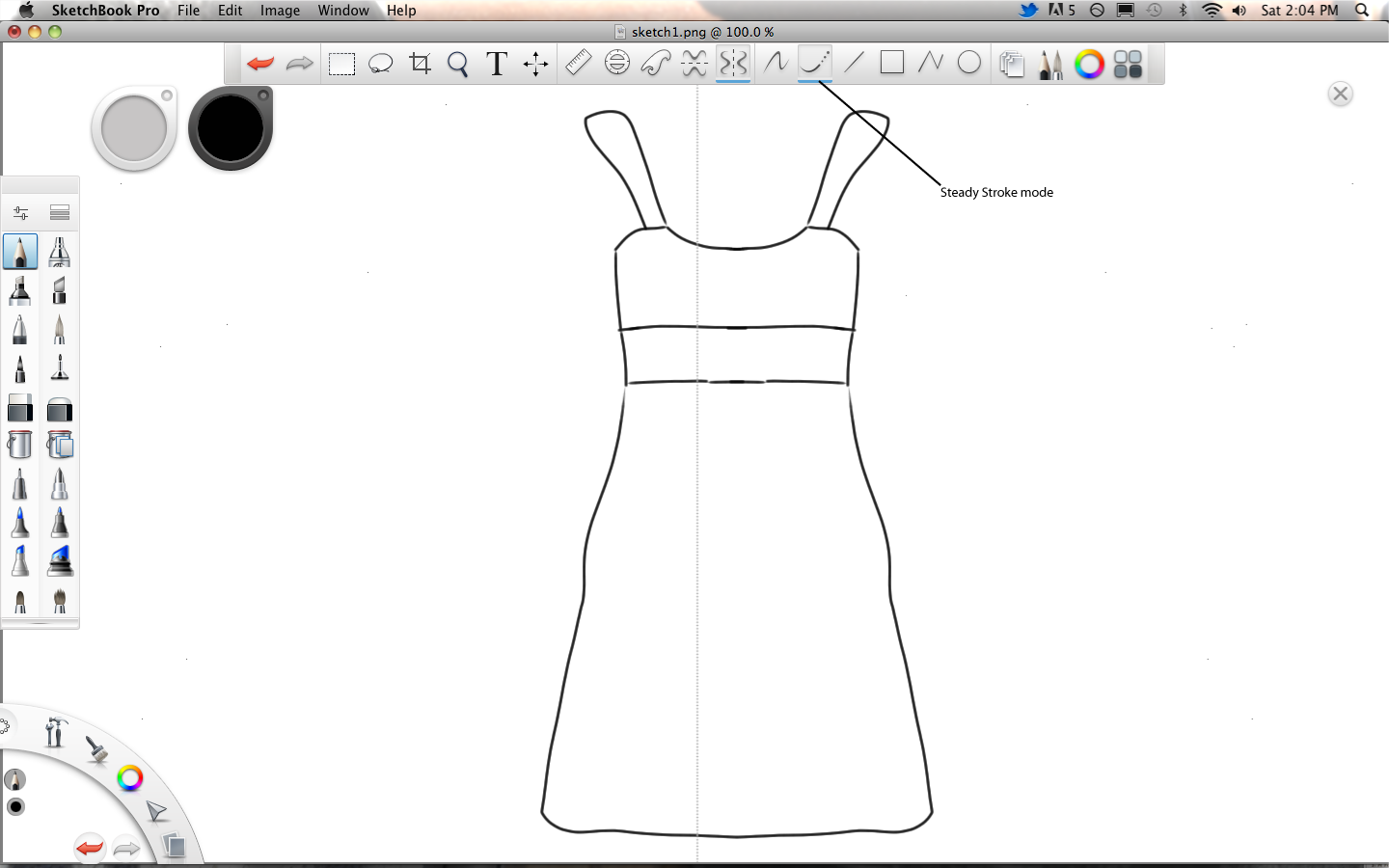1389x868 pixels.
Task: Open the Layer editor from toolbar
Action: click(1012, 65)
